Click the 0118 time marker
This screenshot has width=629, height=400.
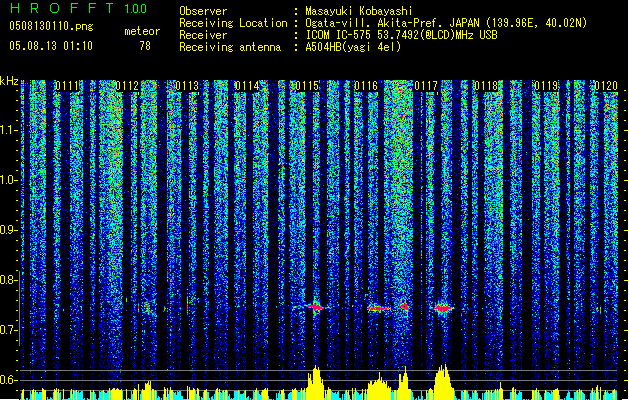pos(486,86)
